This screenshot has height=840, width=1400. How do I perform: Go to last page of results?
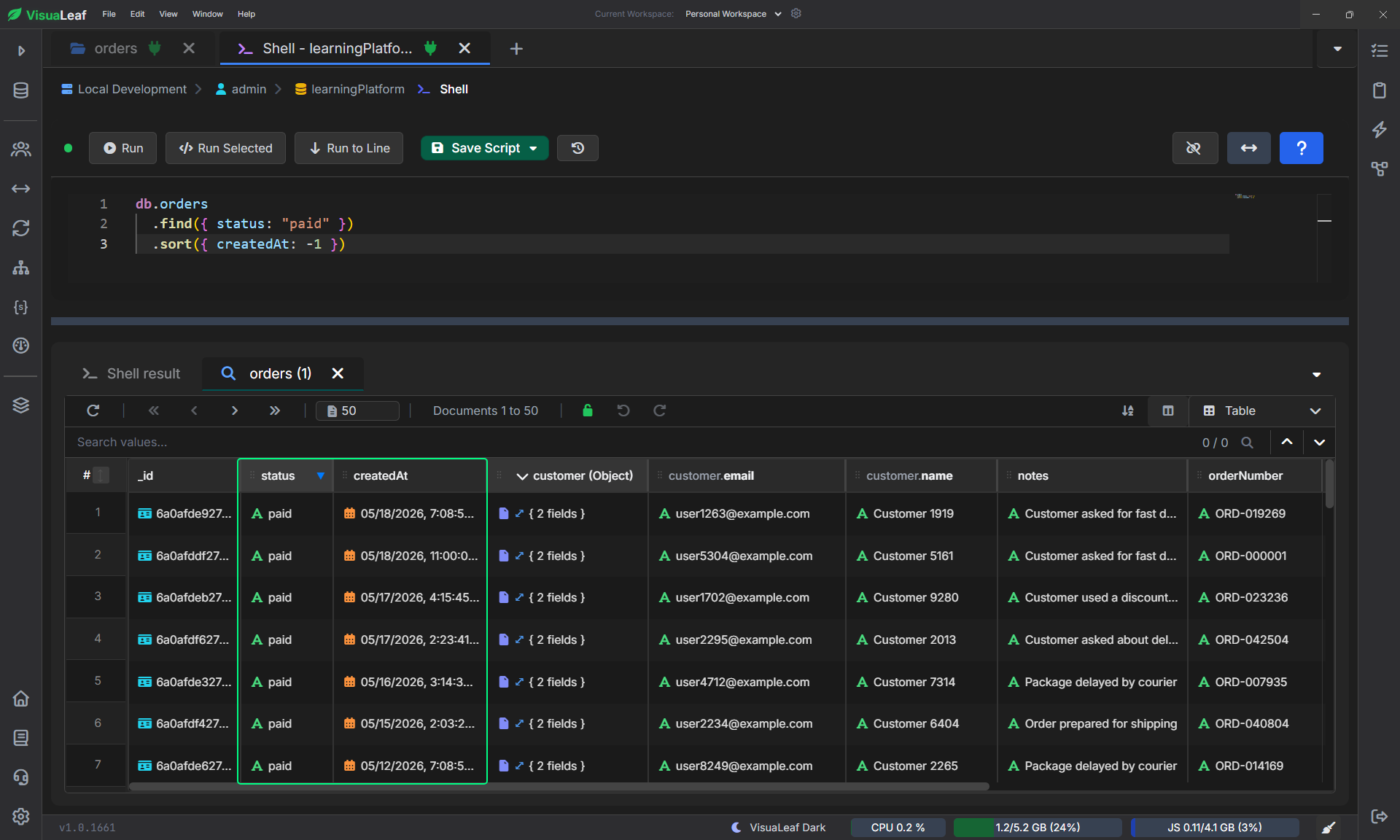pyautogui.click(x=275, y=411)
